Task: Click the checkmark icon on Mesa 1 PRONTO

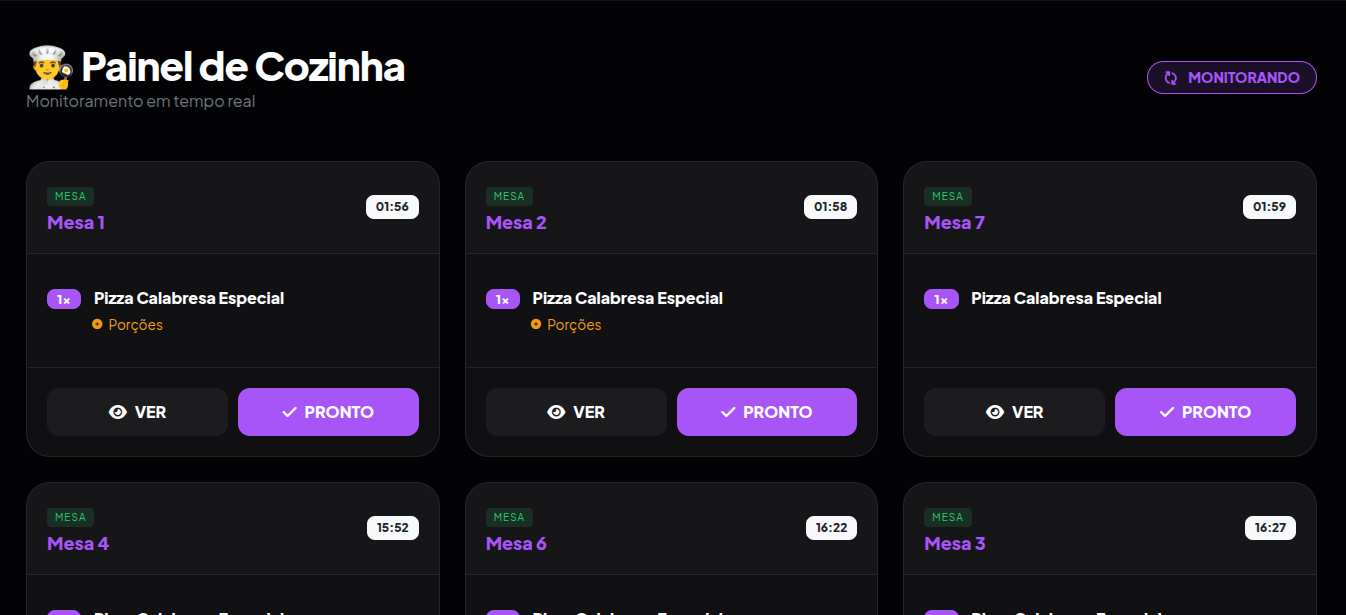Action: pos(290,412)
